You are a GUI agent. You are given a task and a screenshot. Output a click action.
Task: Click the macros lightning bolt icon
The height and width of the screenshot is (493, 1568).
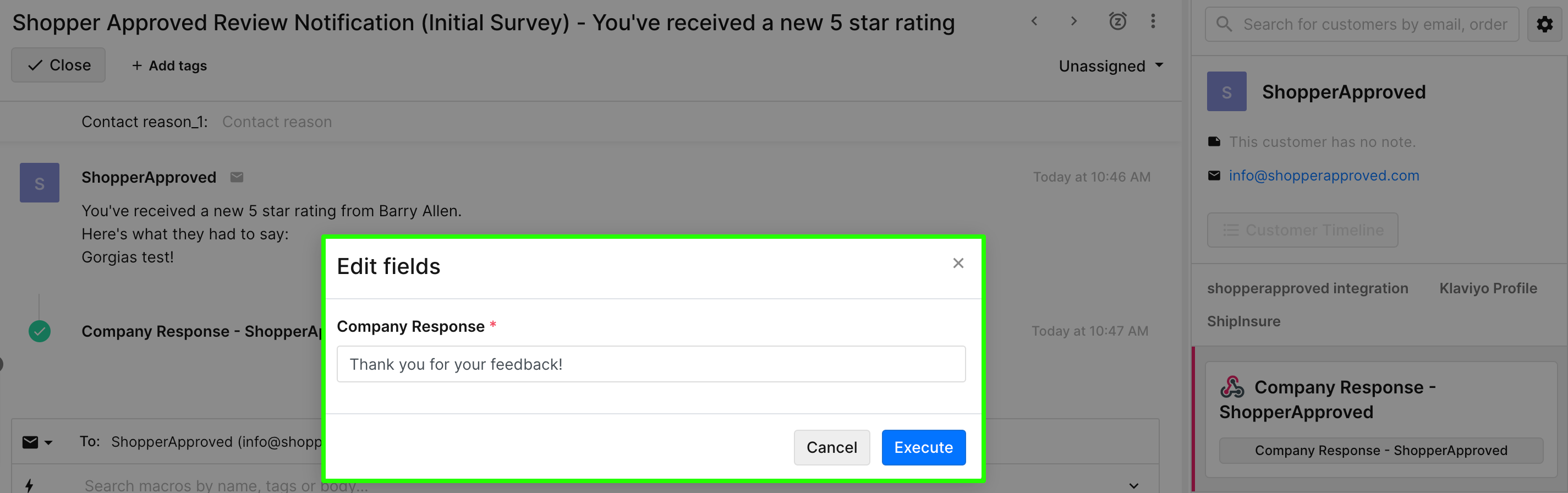click(x=29, y=485)
